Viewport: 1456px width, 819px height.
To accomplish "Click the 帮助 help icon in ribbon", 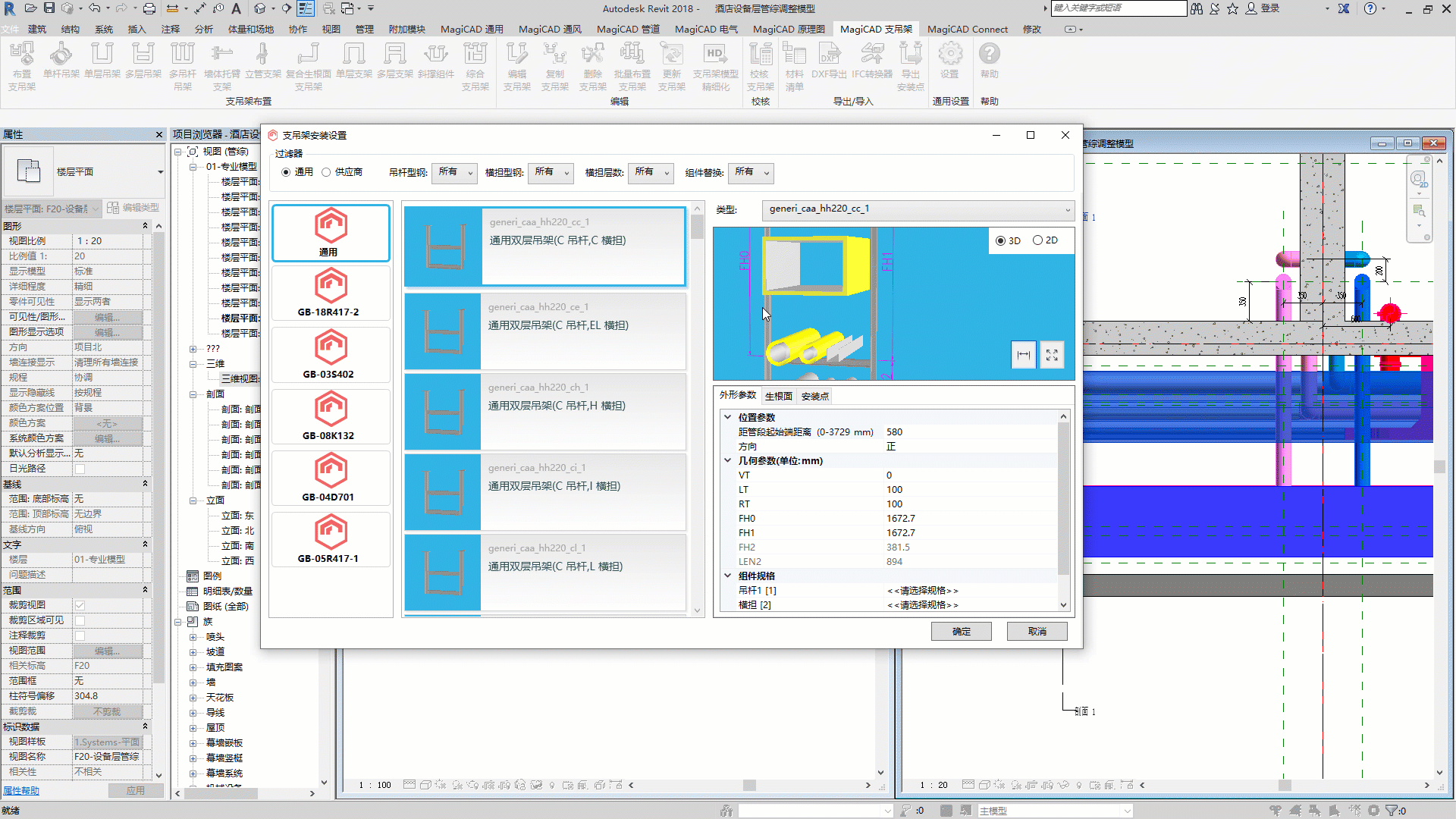I will coord(990,61).
